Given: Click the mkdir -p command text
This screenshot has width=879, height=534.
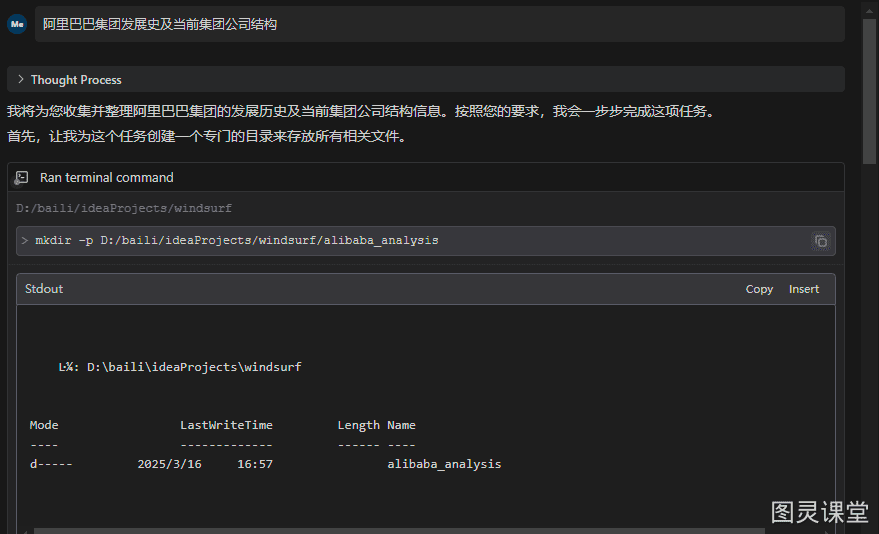Looking at the screenshot, I should tap(237, 240).
